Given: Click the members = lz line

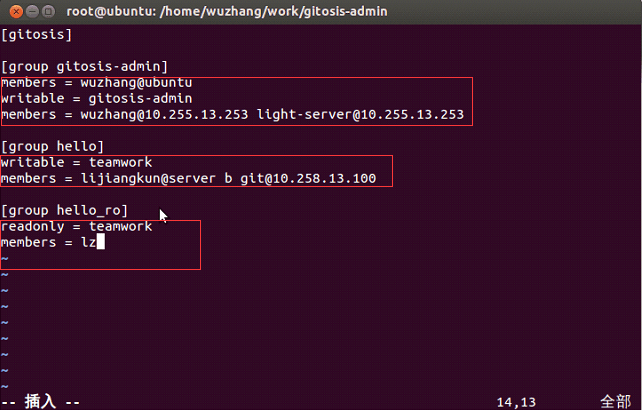Looking at the screenshot, I should point(48,242).
